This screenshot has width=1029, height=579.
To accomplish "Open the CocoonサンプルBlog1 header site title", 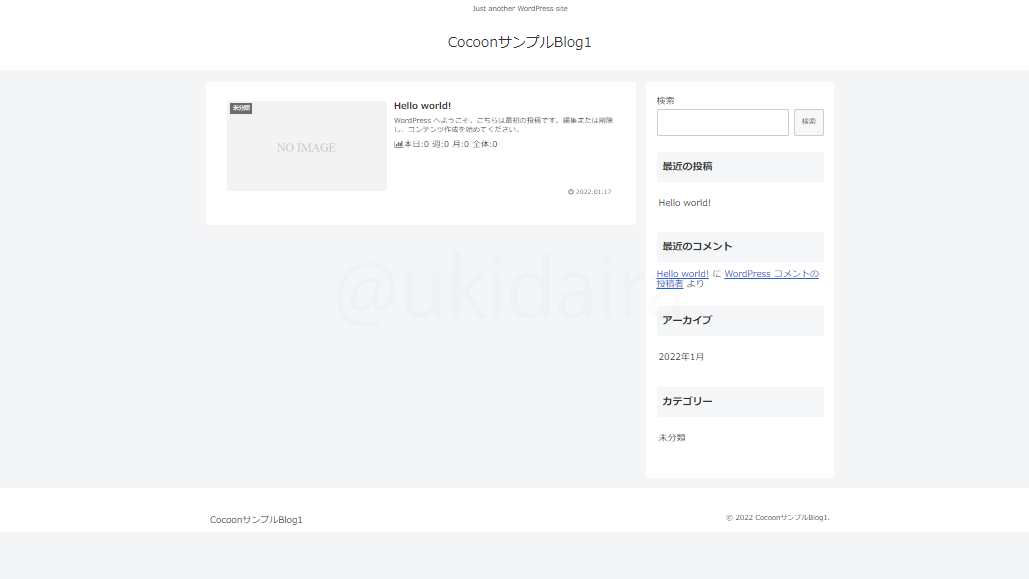I will 520,42.
